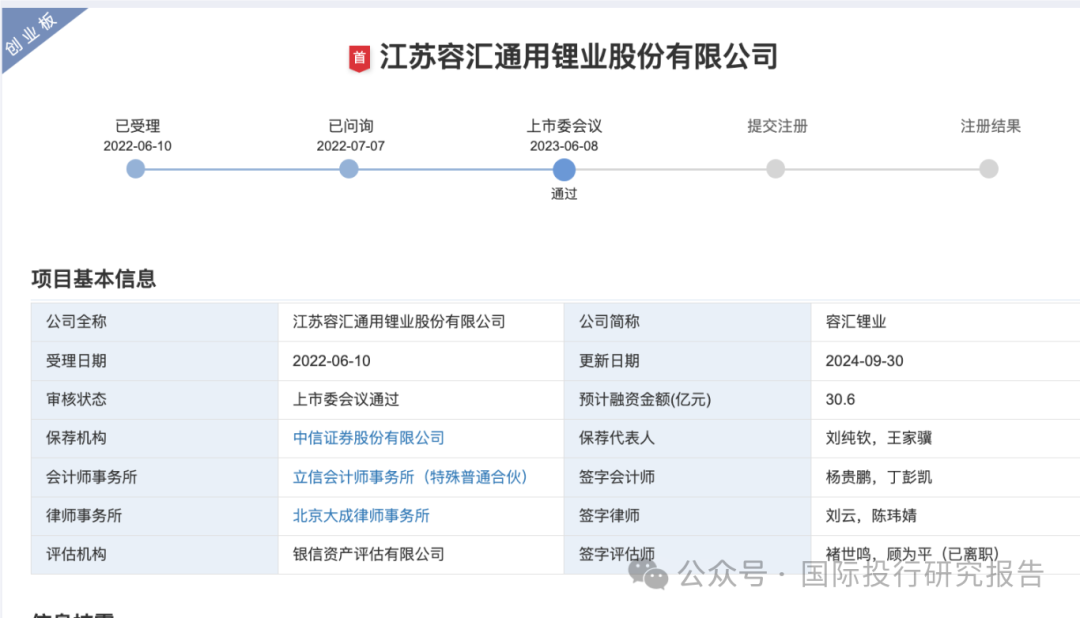
Task: Open the 立信会计师事务所（特殊普通合伙）link
Action: tap(411, 477)
